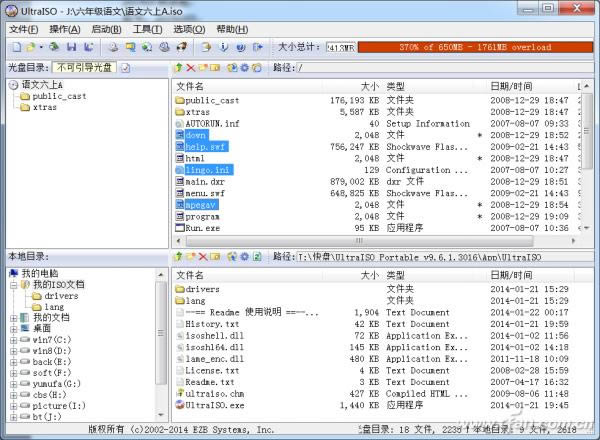Screen dimensions: 600x440
Task: Click the Burn CD/DVD Image icon
Action: pos(182,47)
